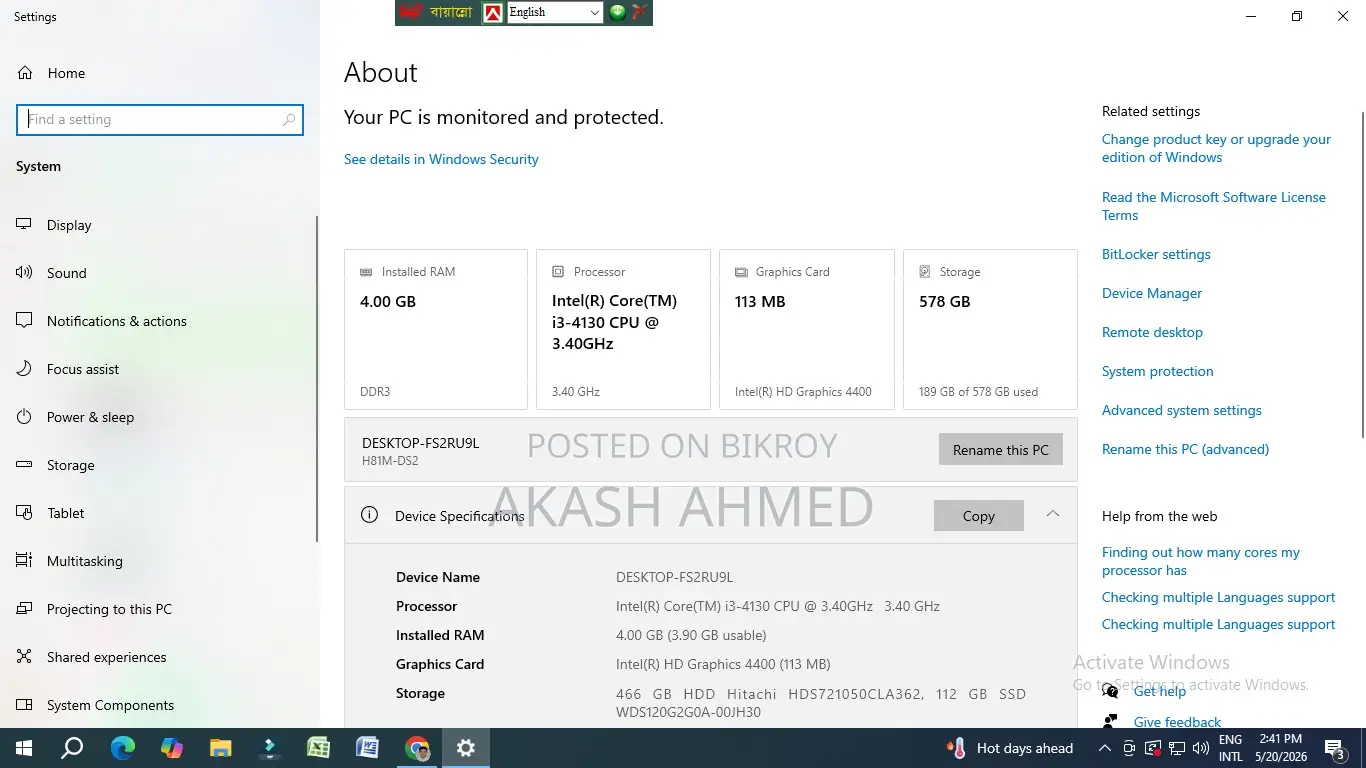Switch ENG INTL input language
This screenshot has width=1366, height=768.
[x=1230, y=748]
